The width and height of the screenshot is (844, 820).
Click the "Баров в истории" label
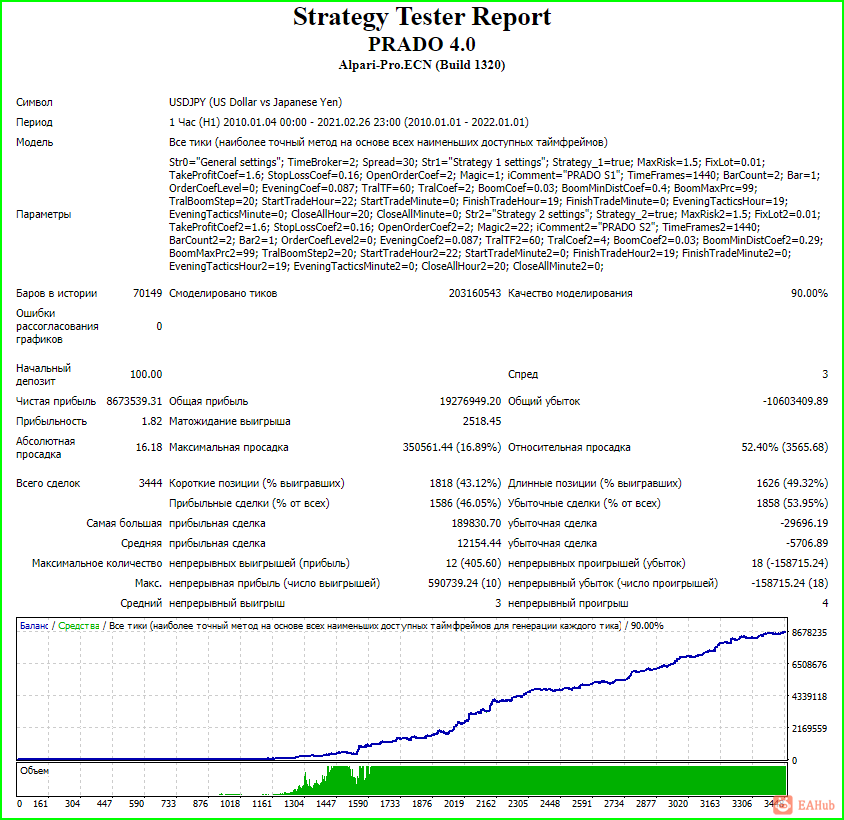[x=57, y=293]
